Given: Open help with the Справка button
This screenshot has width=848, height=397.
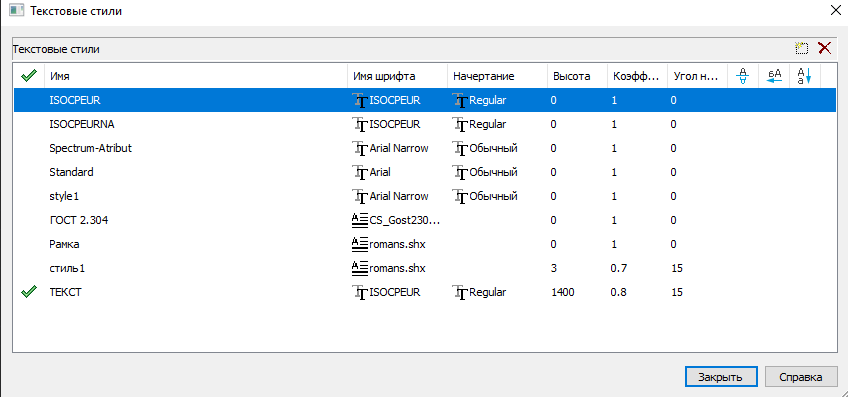Looking at the screenshot, I should tap(801, 377).
